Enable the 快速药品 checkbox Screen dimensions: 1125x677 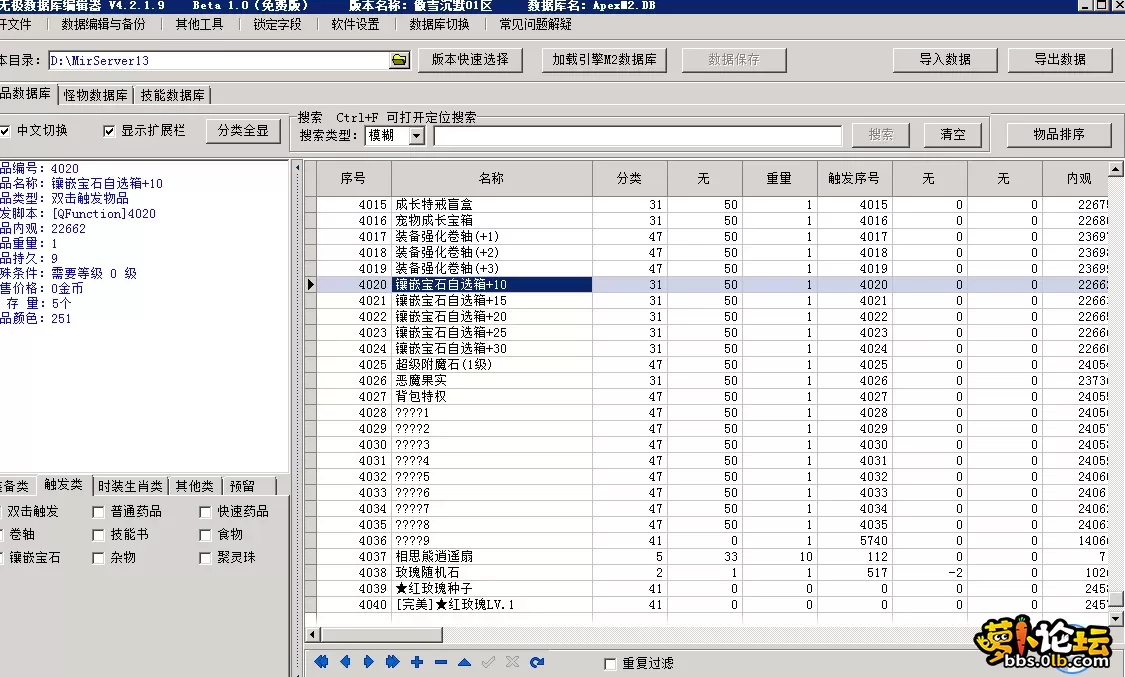pyautogui.click(x=205, y=512)
